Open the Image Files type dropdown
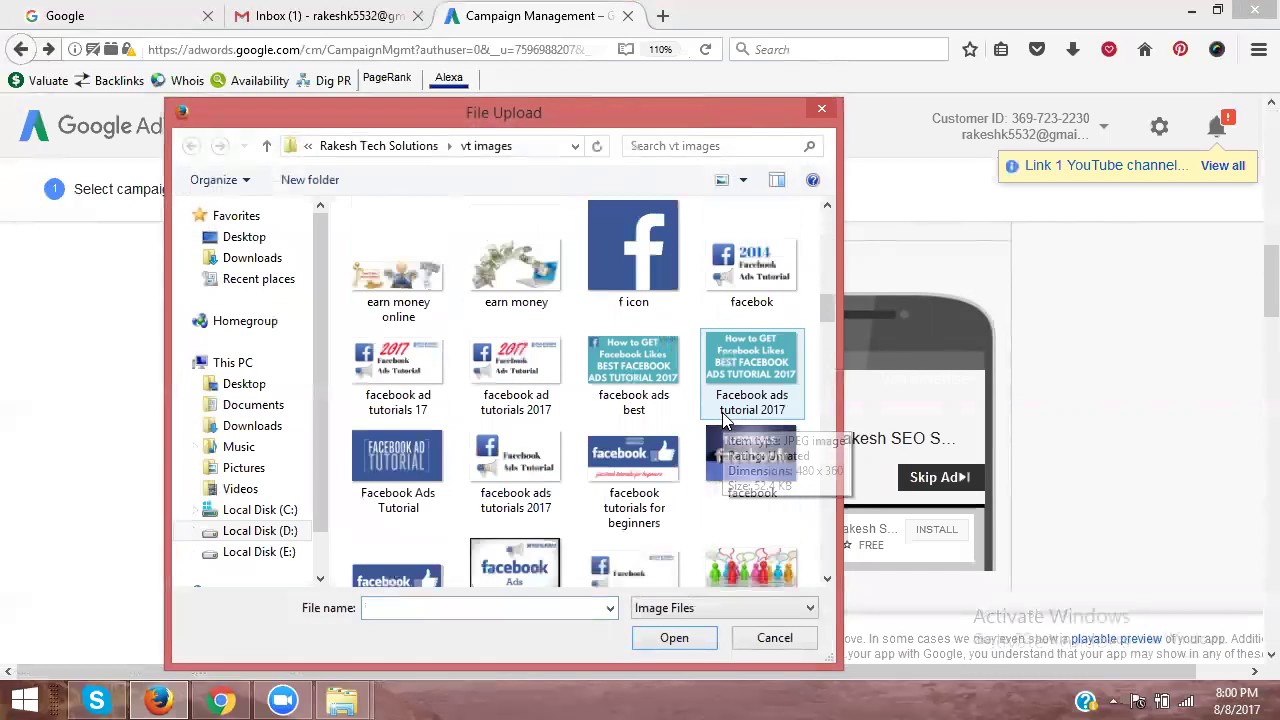The image size is (1280, 720). click(x=724, y=608)
